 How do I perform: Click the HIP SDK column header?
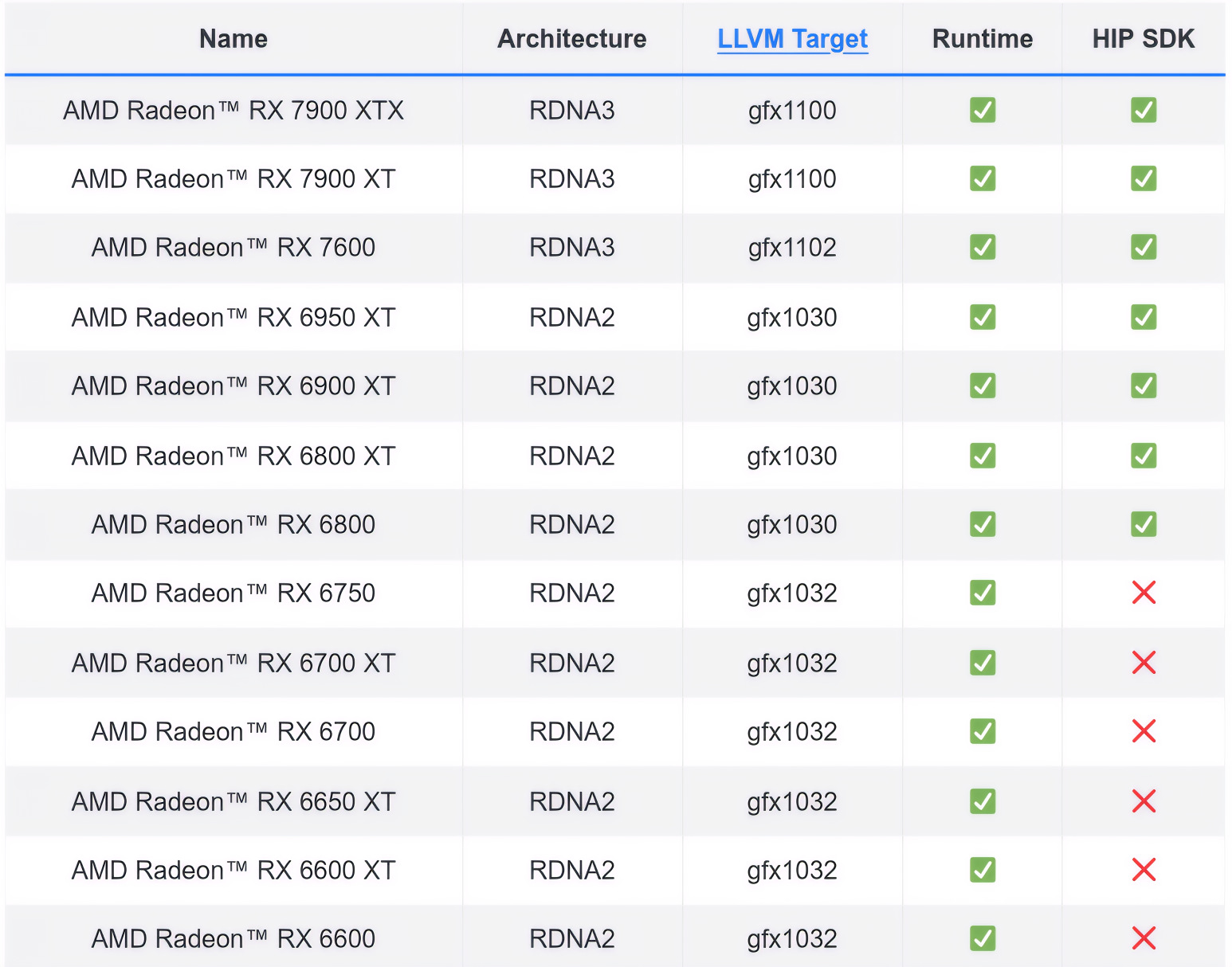(x=1144, y=39)
